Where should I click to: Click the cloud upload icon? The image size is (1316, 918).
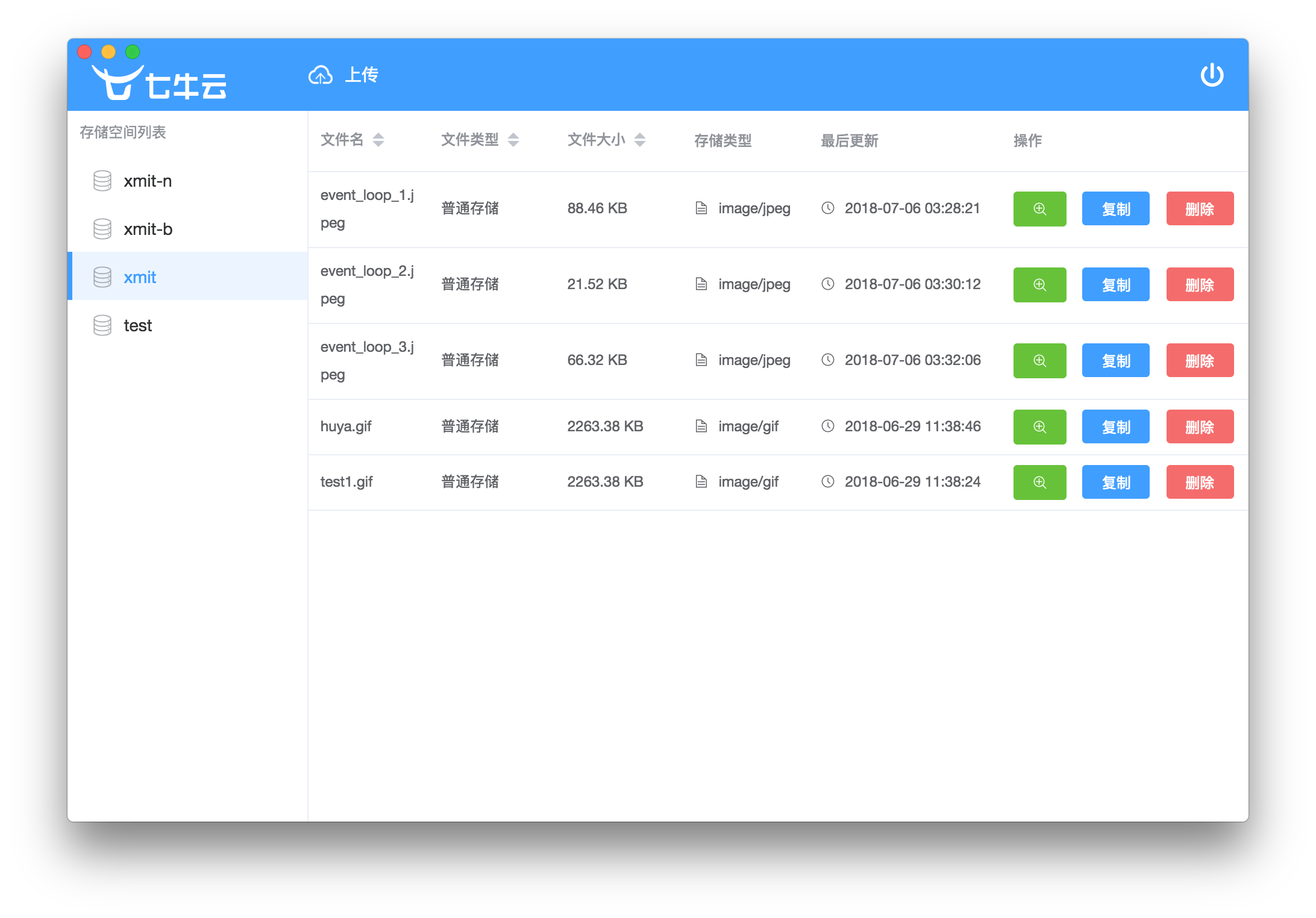pyautogui.click(x=320, y=75)
